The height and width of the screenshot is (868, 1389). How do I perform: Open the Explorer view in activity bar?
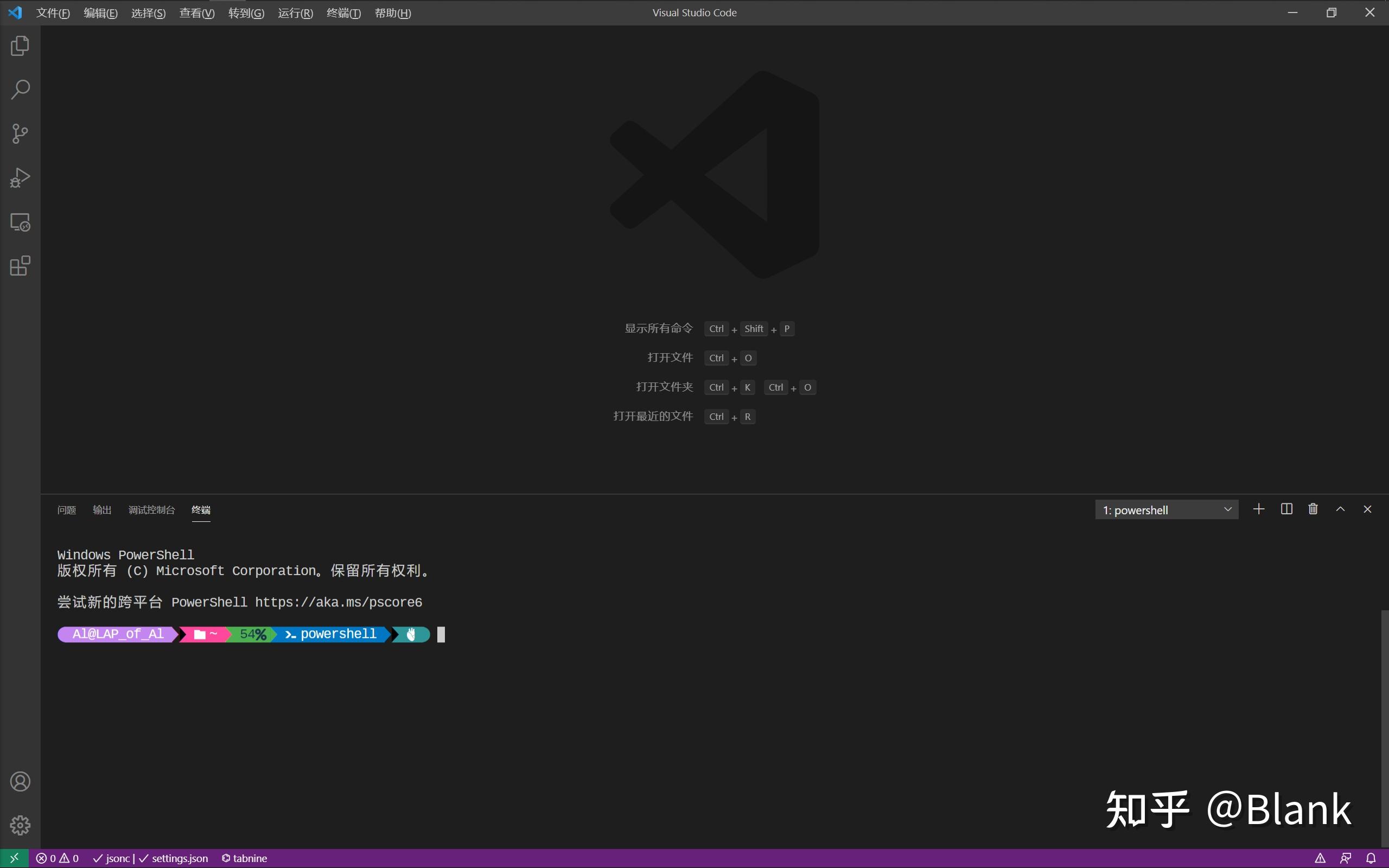click(x=20, y=46)
